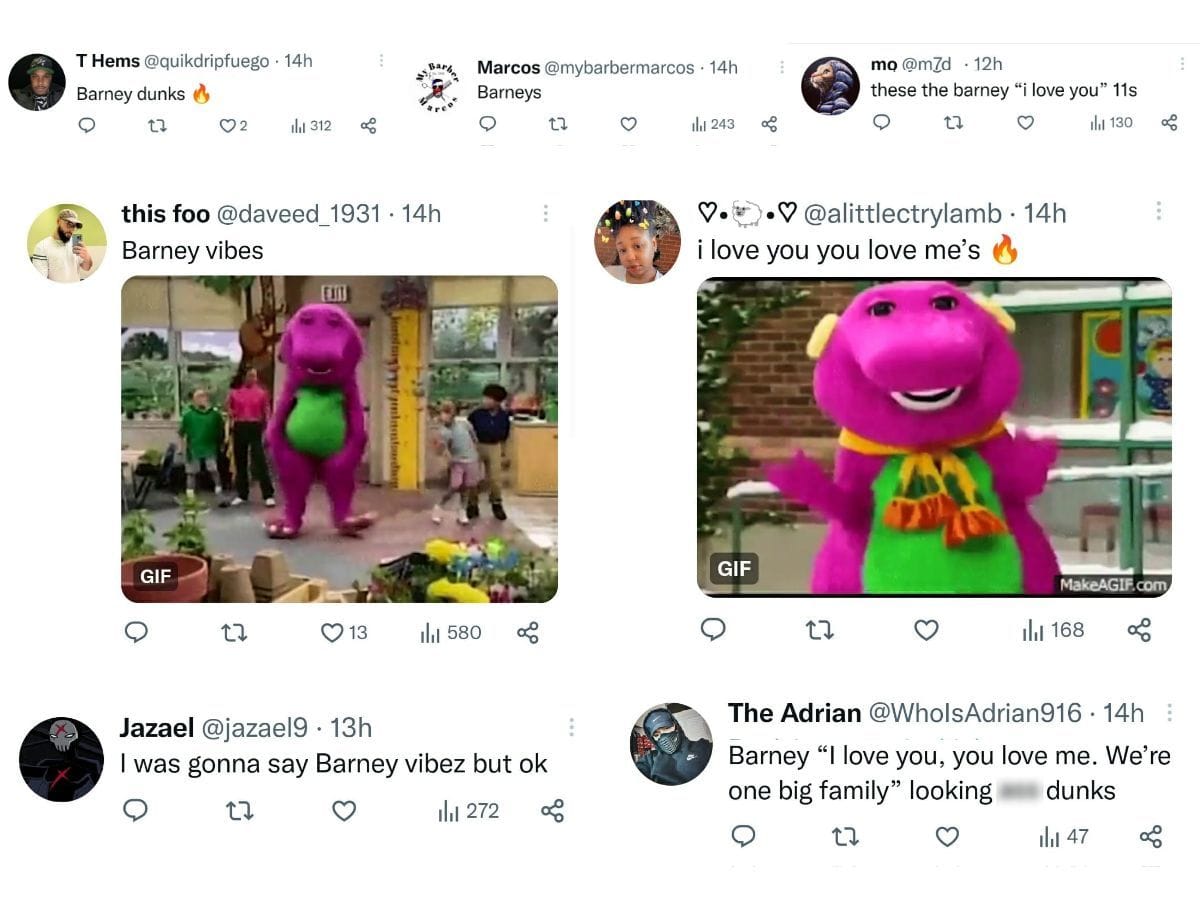Click the GIF badge on the dancing Barney clip

154,576
